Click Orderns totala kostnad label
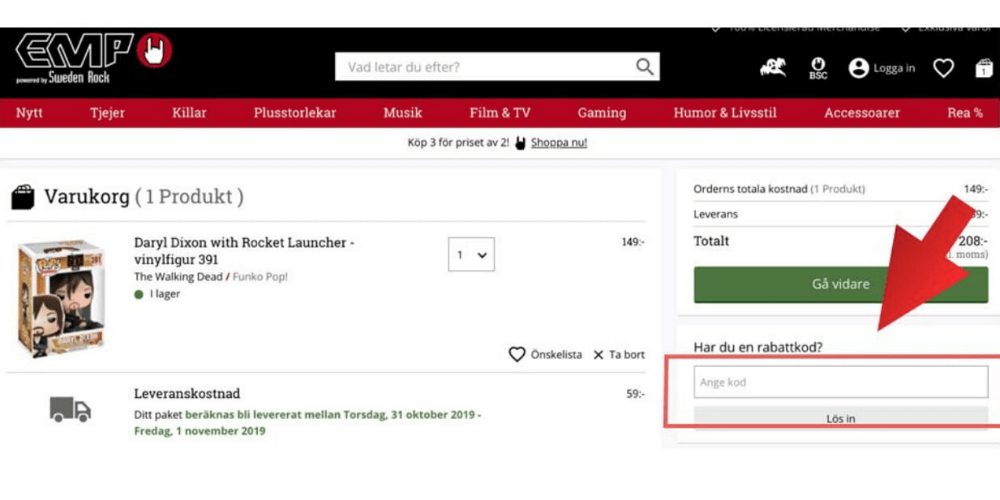Viewport: 1000px width, 500px height. (x=750, y=189)
